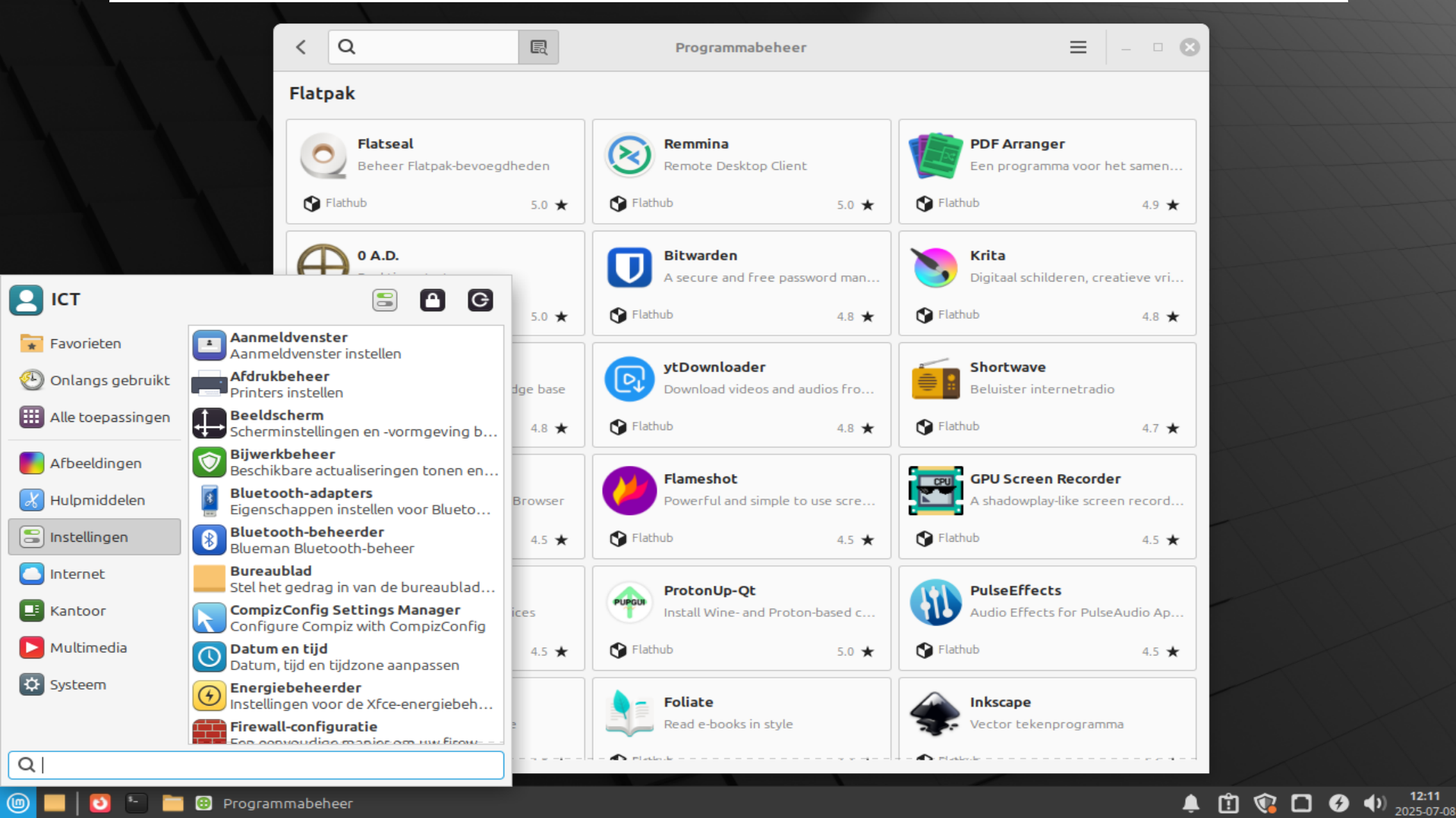The height and width of the screenshot is (818, 1456).
Task: Select the Favorieten category
Action: pos(95,344)
